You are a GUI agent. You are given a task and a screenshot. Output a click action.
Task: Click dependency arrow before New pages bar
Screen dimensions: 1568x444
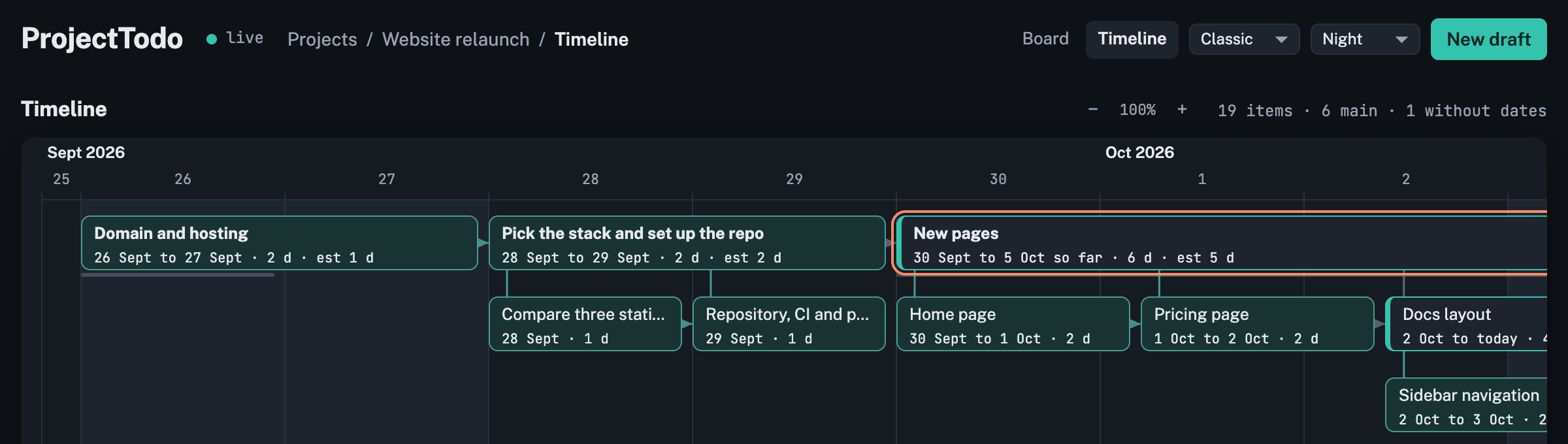(x=890, y=243)
